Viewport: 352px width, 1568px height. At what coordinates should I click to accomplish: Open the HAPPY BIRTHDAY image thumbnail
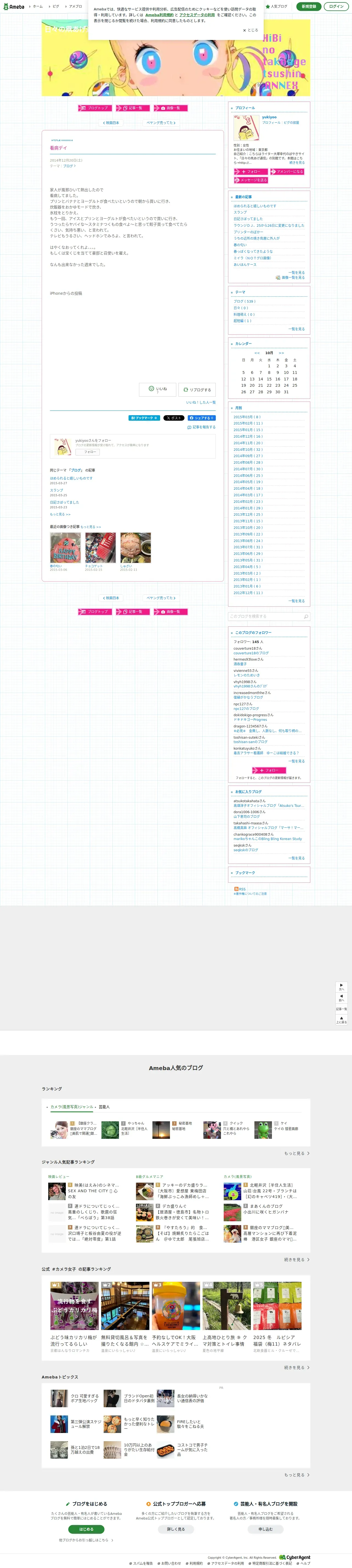65,548
